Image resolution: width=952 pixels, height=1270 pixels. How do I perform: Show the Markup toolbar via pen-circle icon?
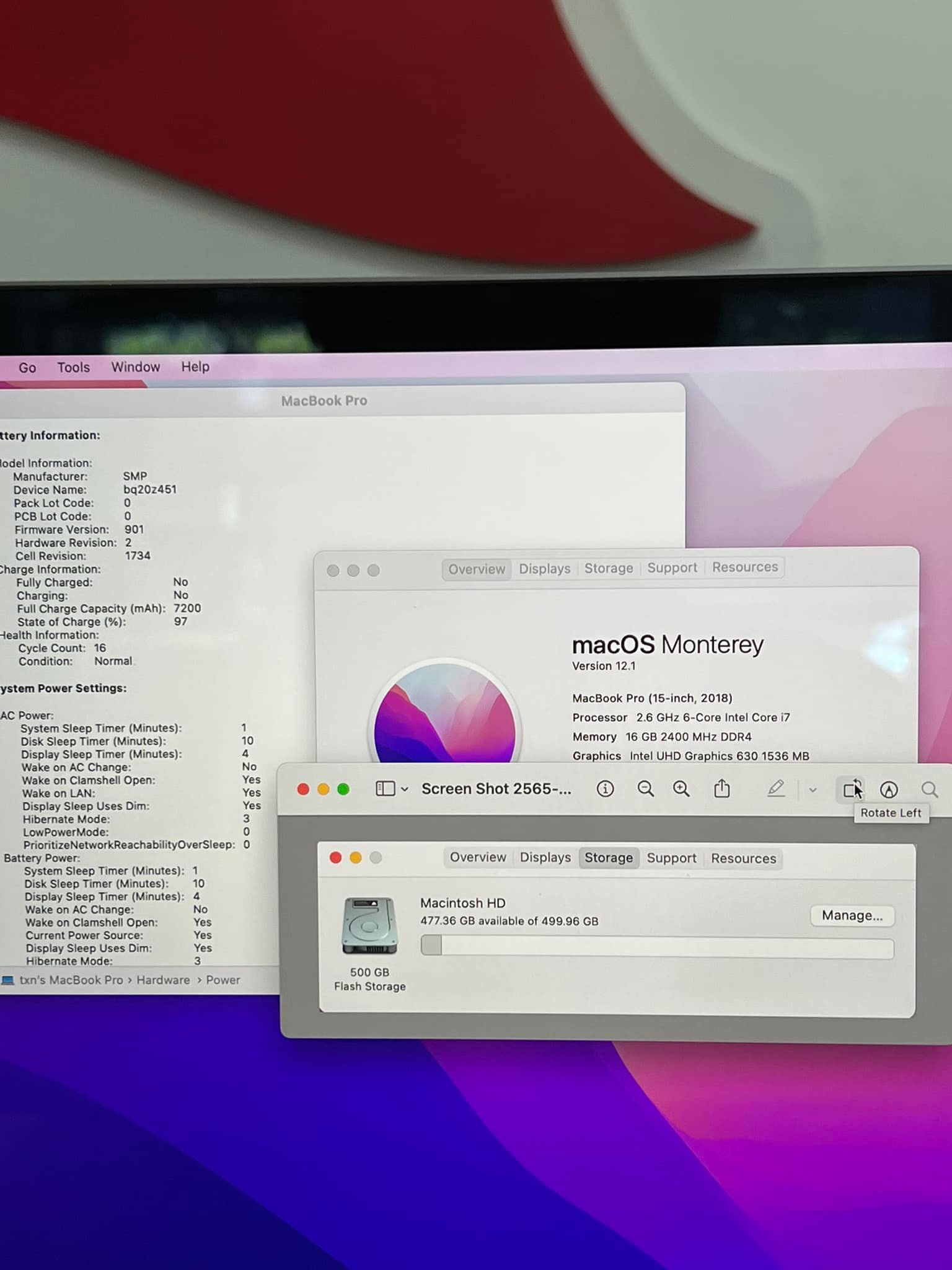(x=889, y=789)
